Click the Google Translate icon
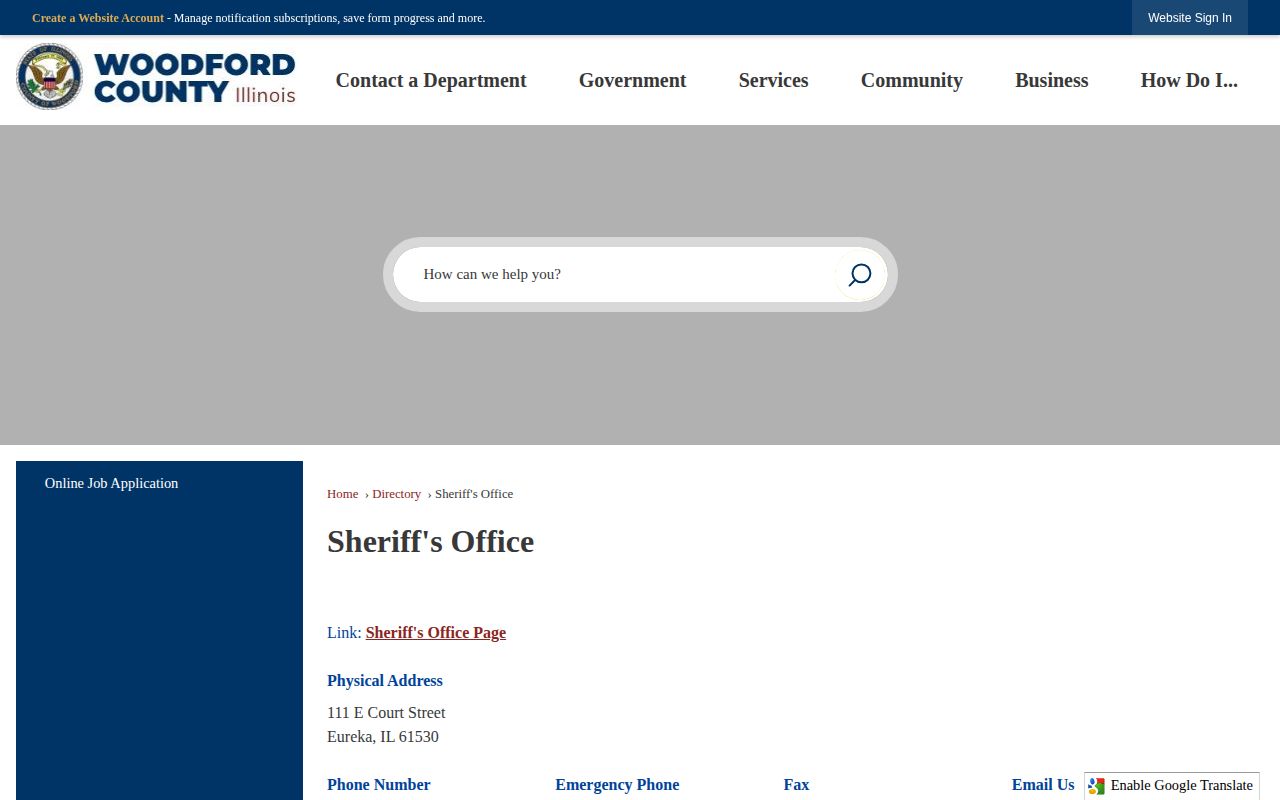Screen dimensions: 1280x800 (1097, 786)
